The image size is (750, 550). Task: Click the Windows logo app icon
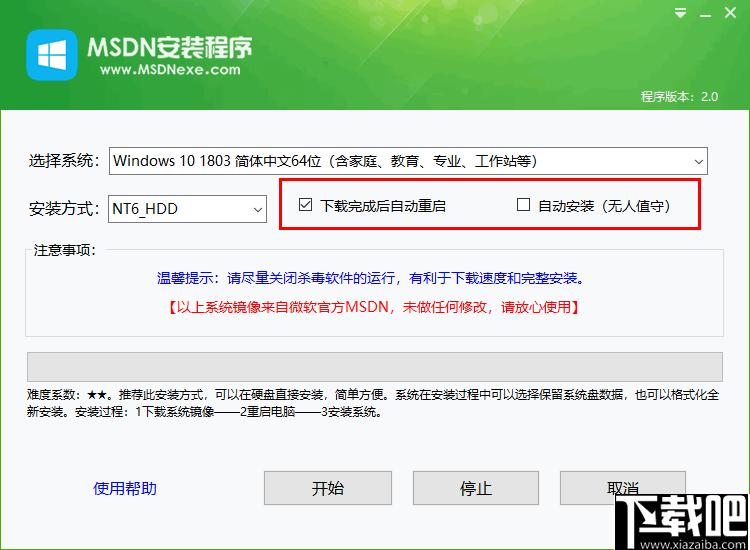pos(52,55)
